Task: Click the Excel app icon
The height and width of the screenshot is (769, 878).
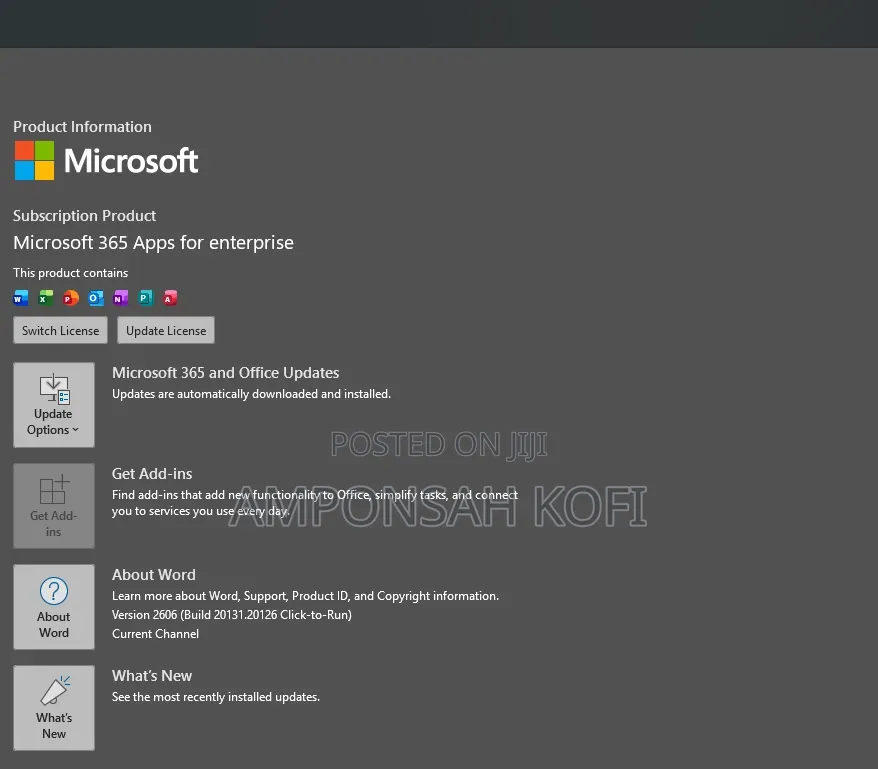Action: point(45,298)
